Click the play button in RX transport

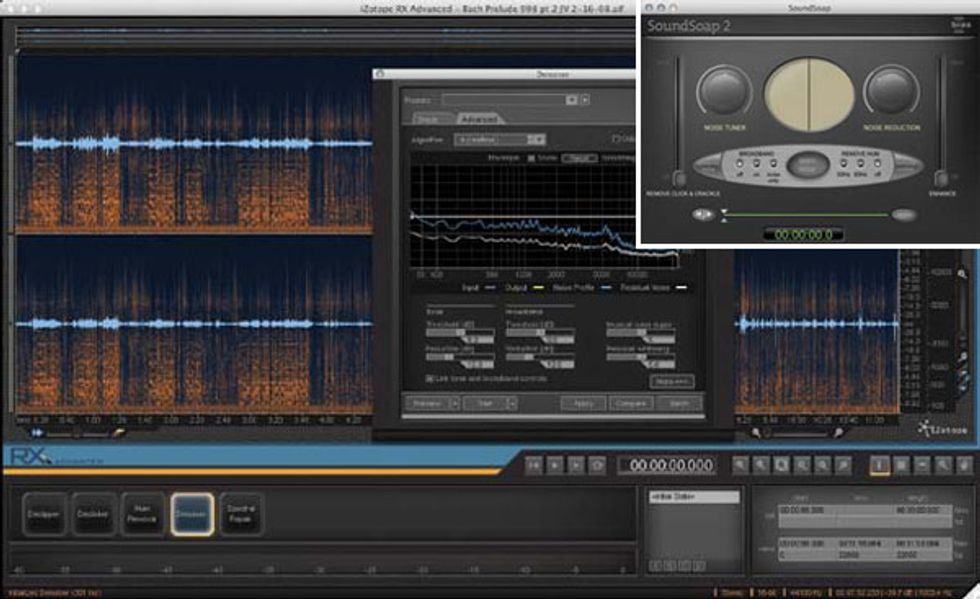555,465
